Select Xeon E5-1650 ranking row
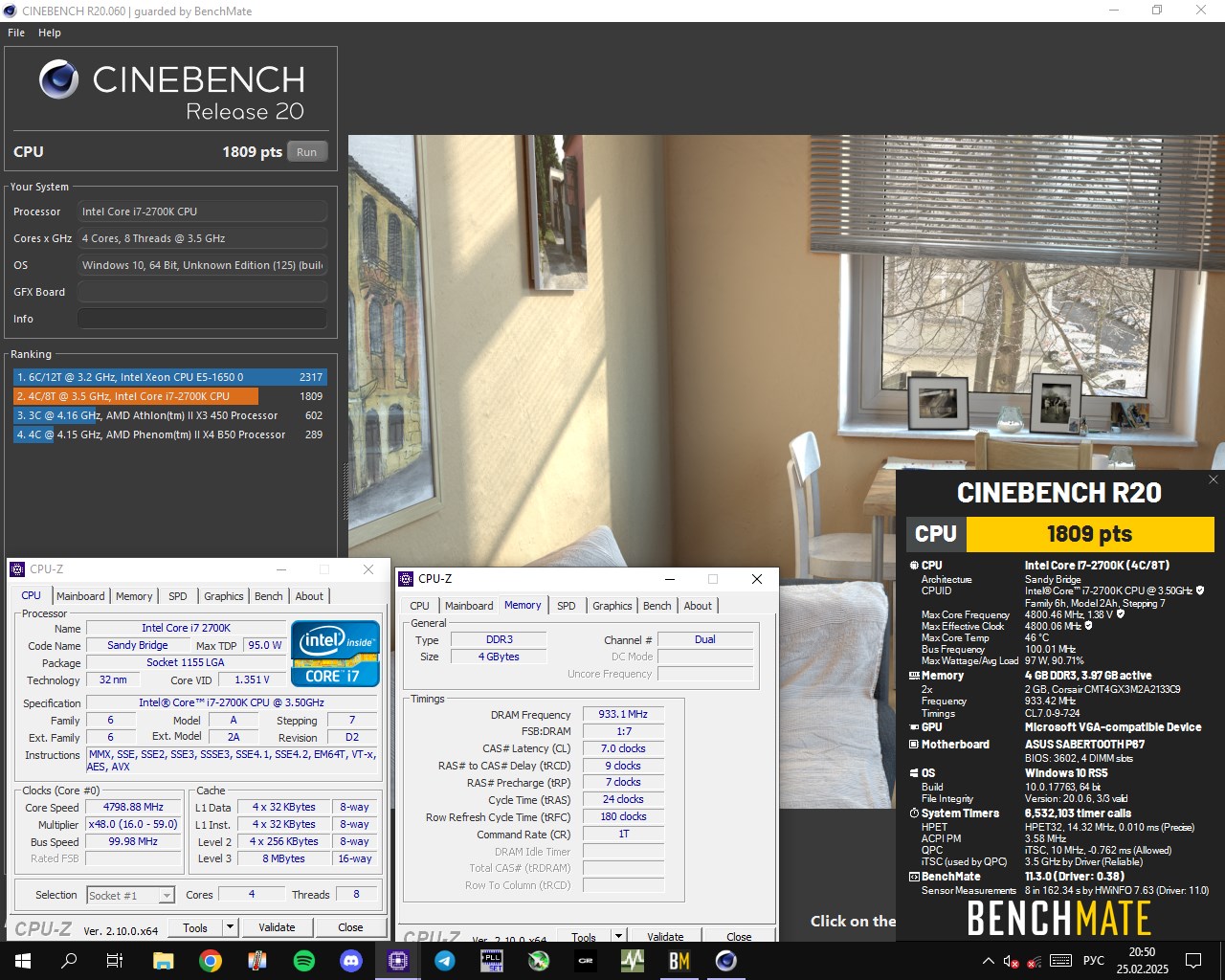This screenshot has height=980, width=1225. 169,377
